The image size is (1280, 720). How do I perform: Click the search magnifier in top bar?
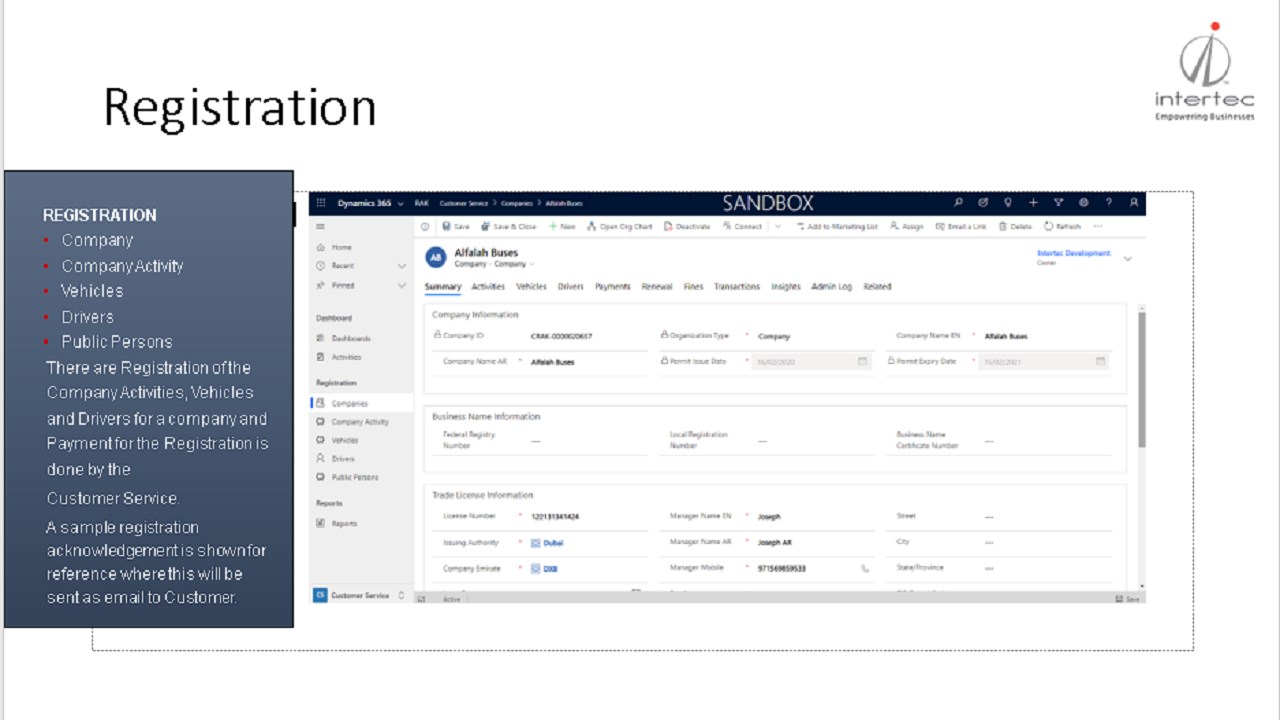point(957,203)
